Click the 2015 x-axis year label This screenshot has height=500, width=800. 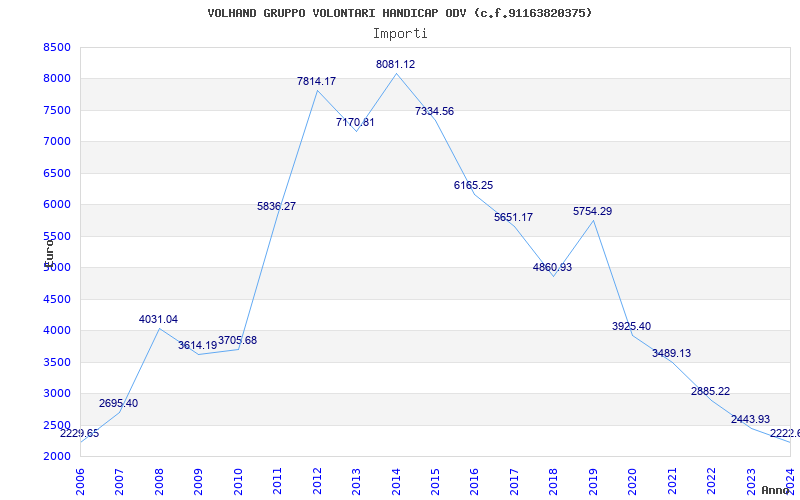coord(435,482)
